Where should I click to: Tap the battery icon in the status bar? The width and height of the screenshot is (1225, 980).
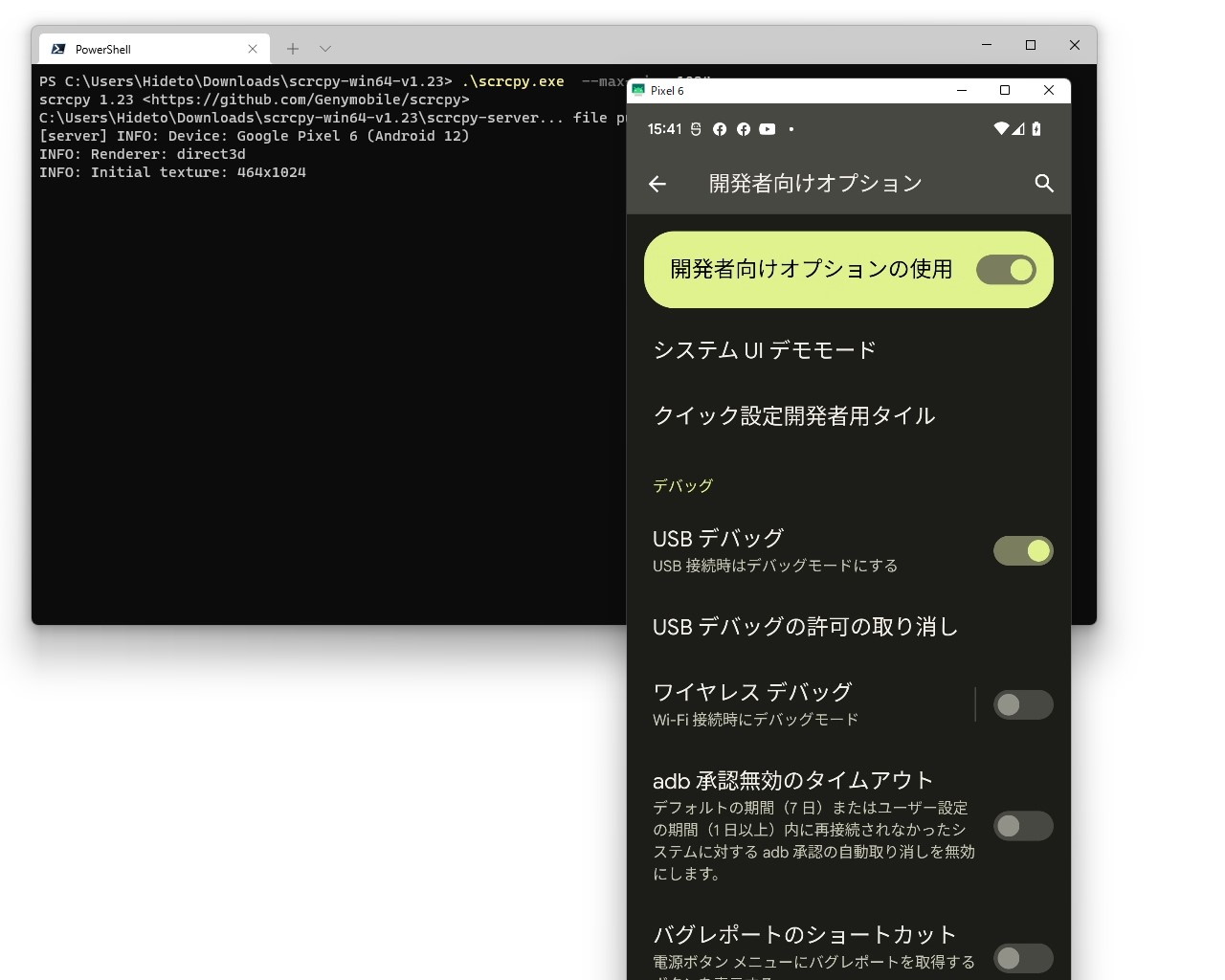pos(1035,129)
